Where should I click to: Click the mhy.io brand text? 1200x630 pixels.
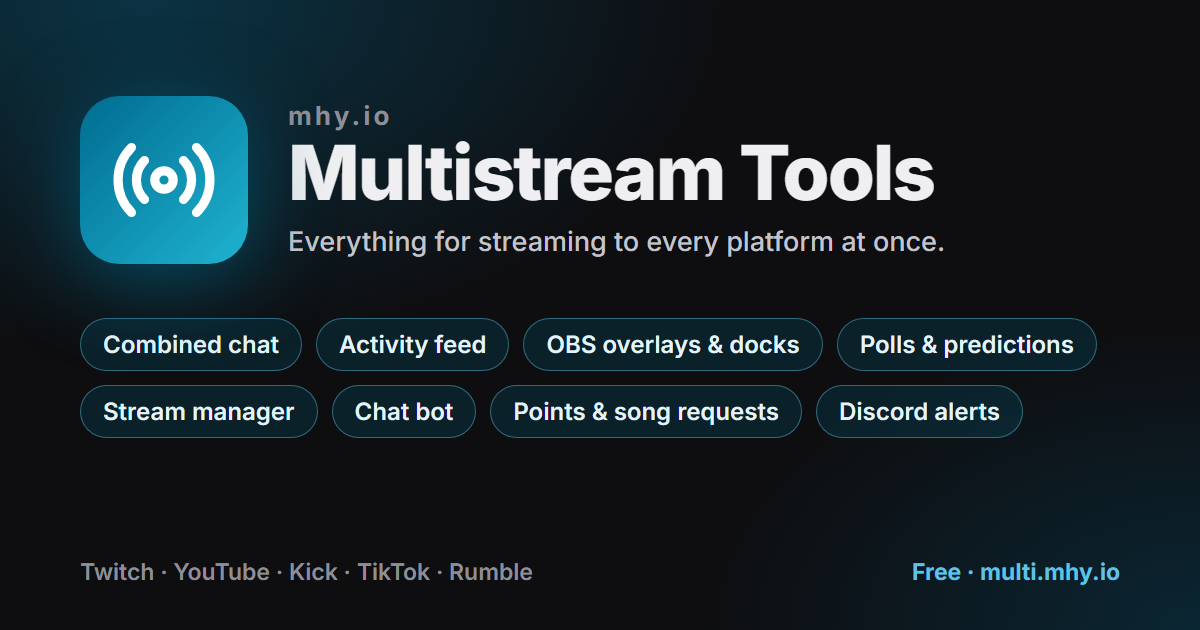(339, 117)
